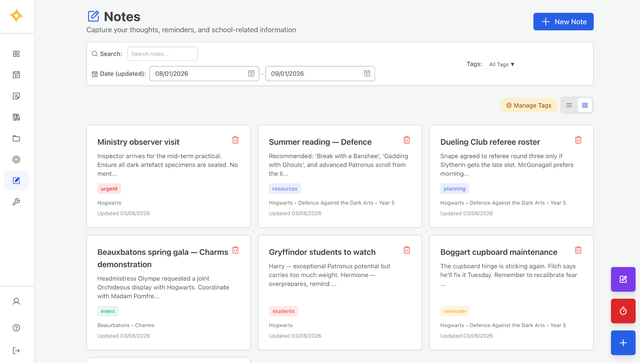Screen dimensions: 640x363
Task: Select the active Notes icon in sidebar
Action: coord(16,180)
